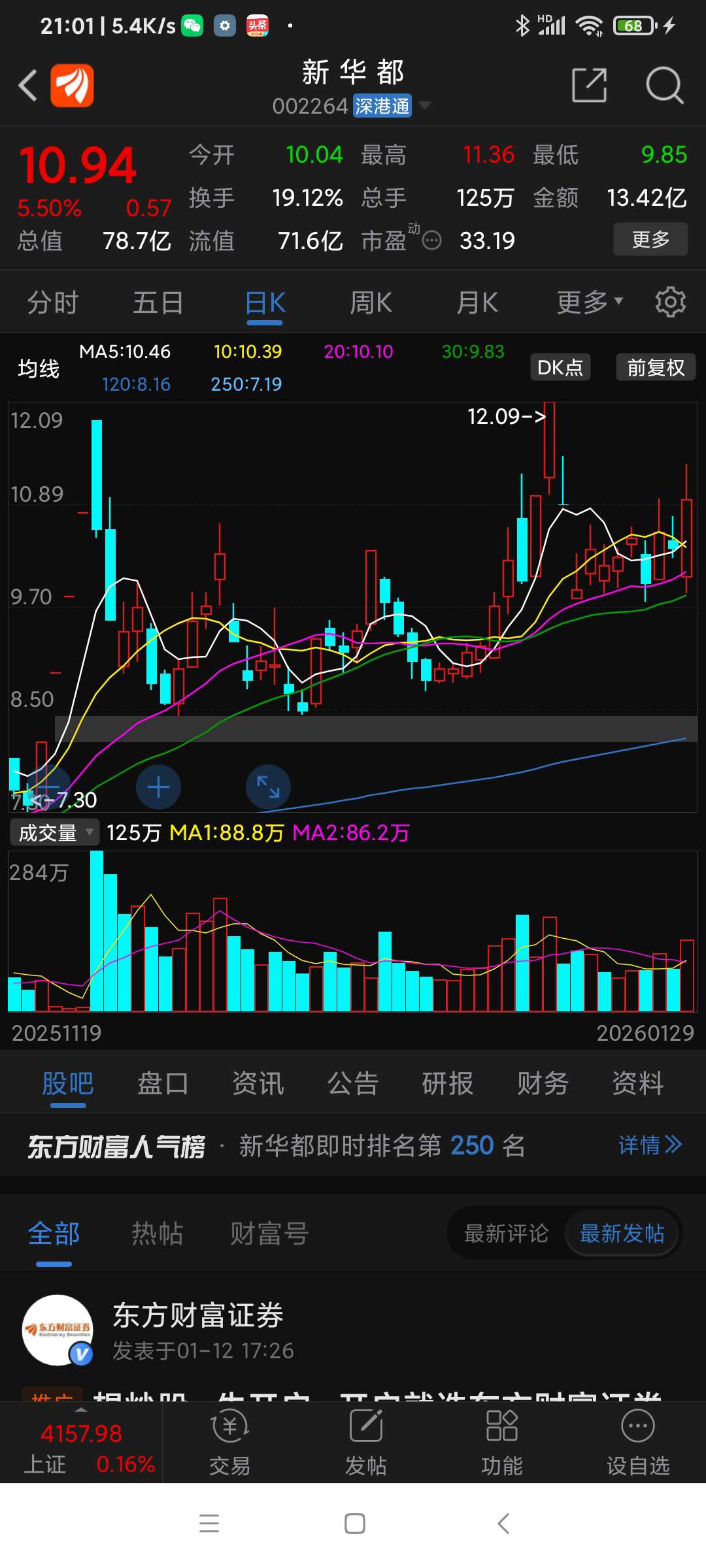Open the 资讯 tab

(x=258, y=1083)
